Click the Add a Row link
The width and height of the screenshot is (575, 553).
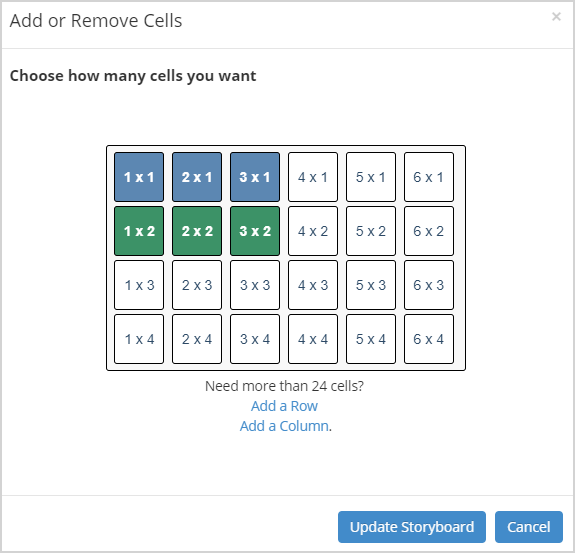click(x=284, y=406)
